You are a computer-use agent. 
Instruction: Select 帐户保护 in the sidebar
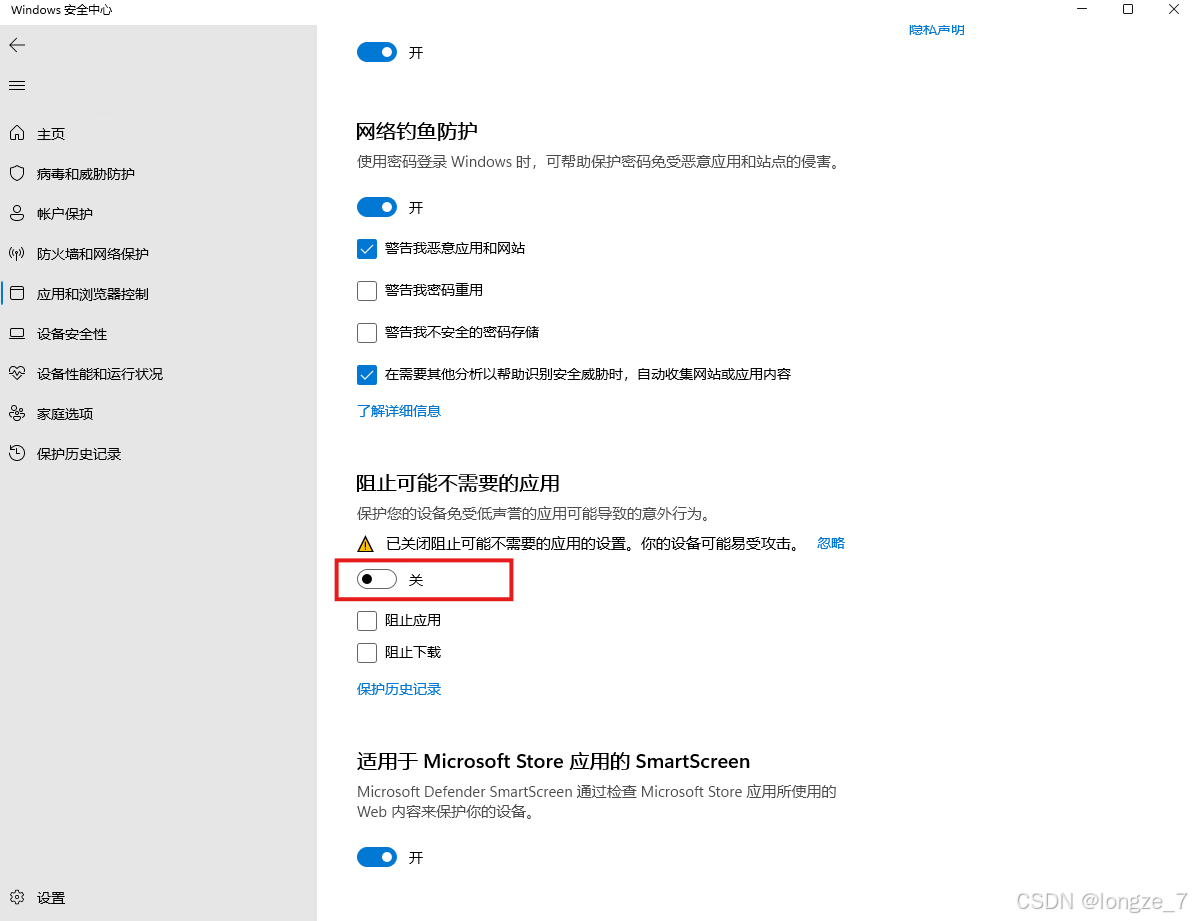pos(65,214)
